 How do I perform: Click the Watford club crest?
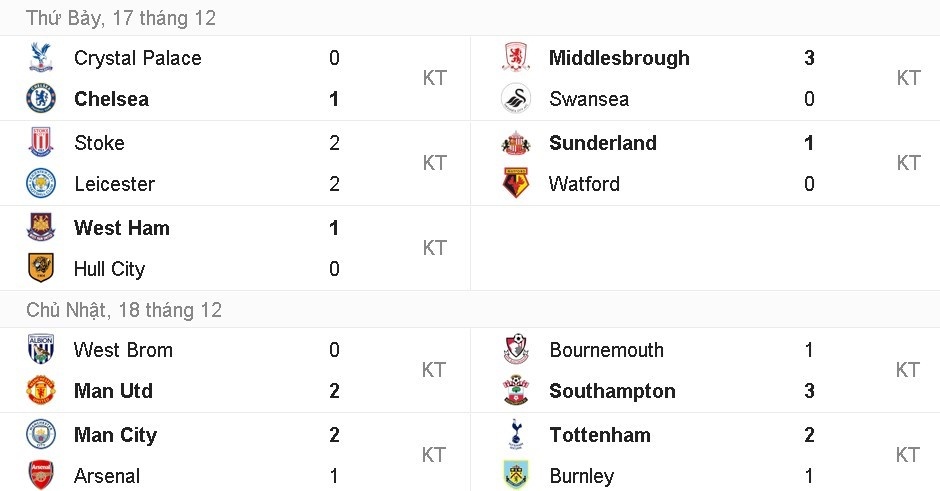coord(516,184)
